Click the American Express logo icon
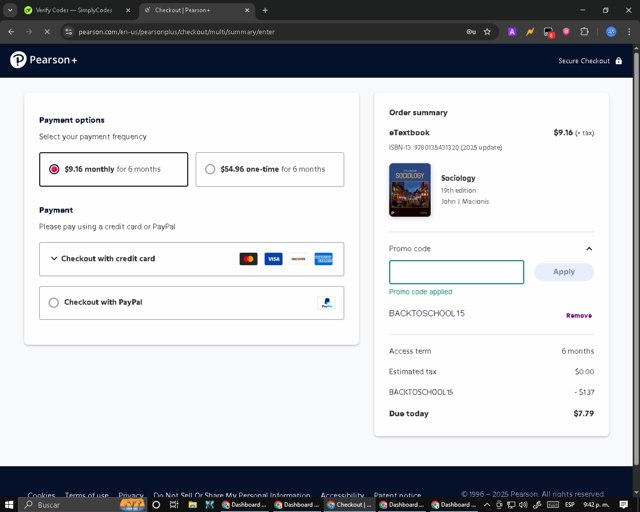This screenshot has width=640, height=512. [x=323, y=259]
